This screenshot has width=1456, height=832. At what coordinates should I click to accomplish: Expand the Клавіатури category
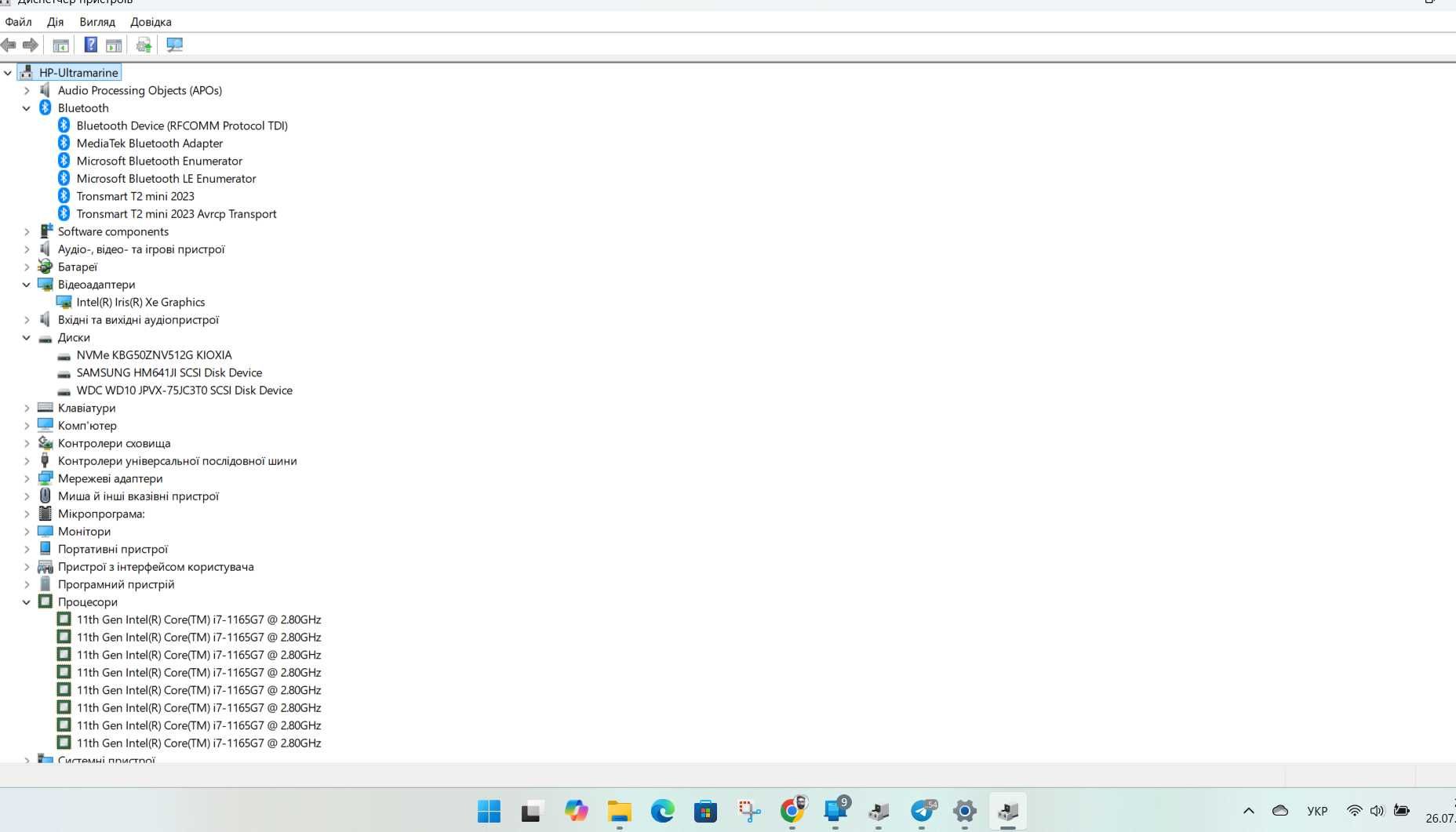(x=27, y=409)
